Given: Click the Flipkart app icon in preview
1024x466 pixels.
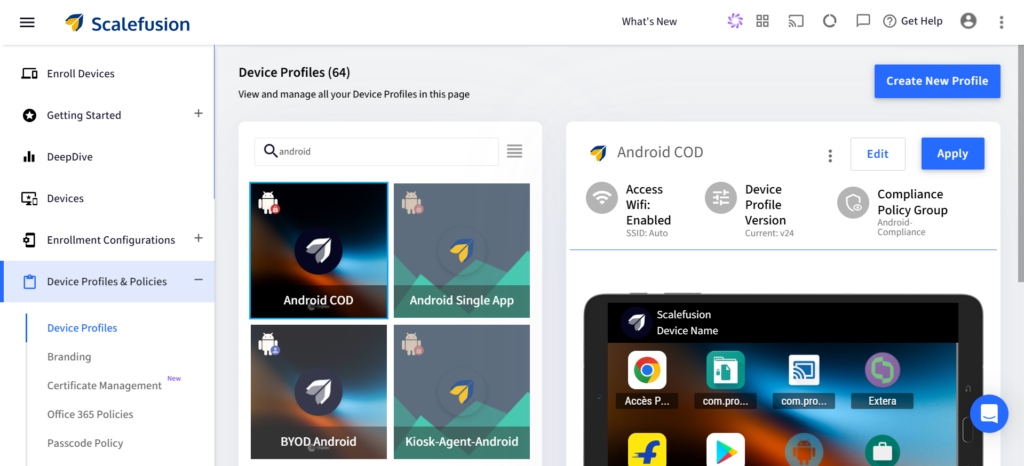Looking at the screenshot, I should pyautogui.click(x=647, y=450).
